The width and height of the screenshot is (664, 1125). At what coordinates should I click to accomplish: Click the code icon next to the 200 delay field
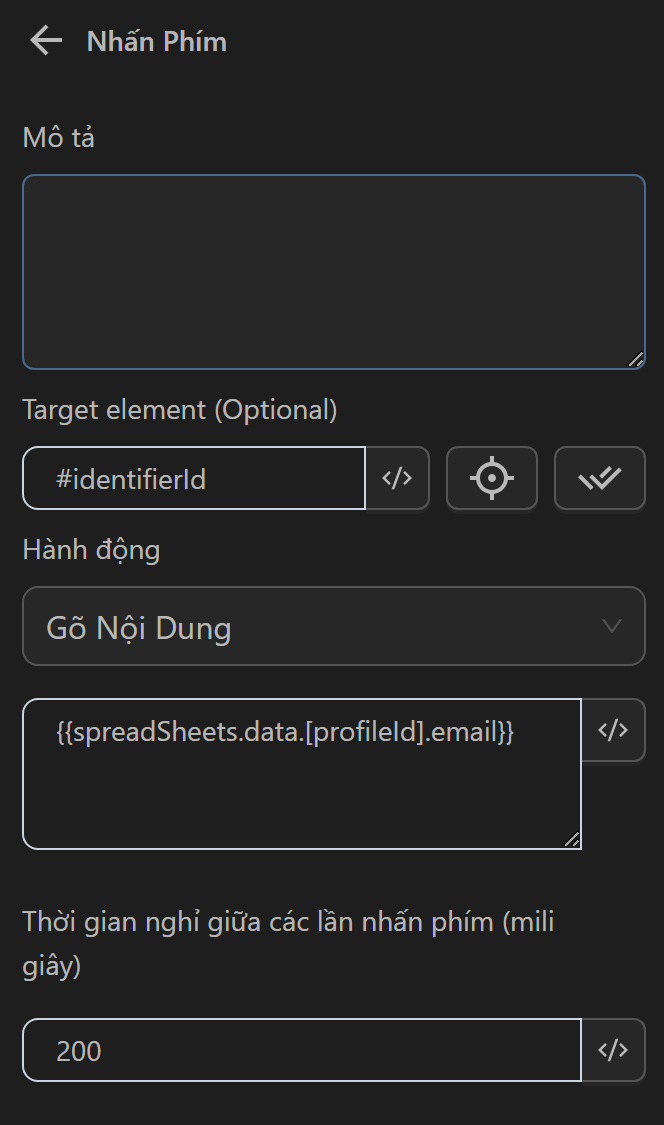point(613,1050)
